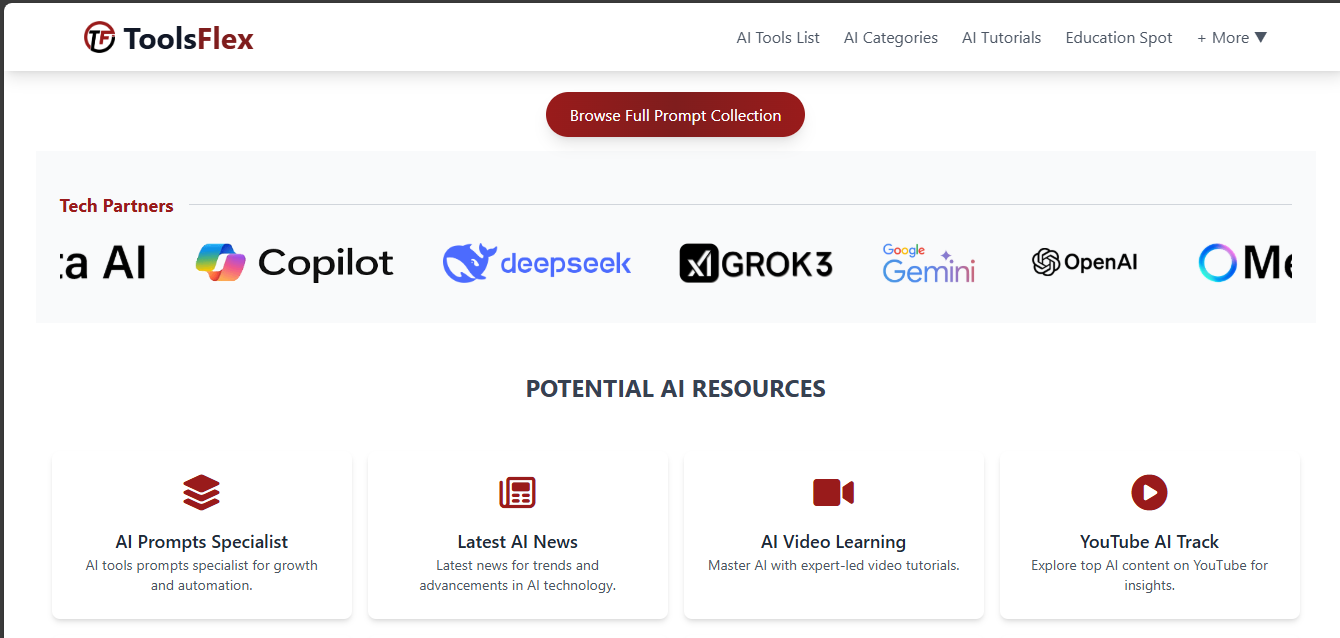Open AI Tools List menu item
1340x638 pixels.
778,38
